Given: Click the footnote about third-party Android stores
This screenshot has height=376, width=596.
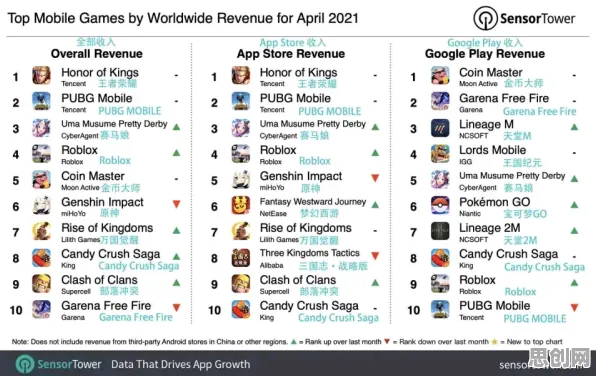Looking at the screenshot, I should tap(150, 342).
